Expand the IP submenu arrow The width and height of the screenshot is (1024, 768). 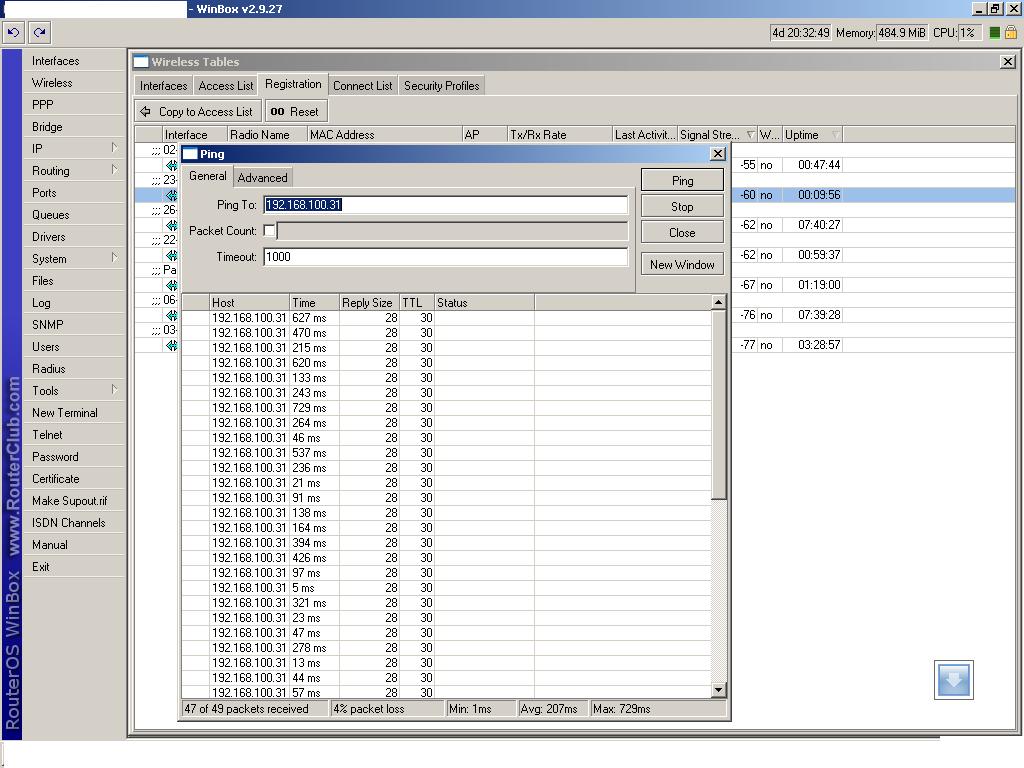click(x=114, y=148)
